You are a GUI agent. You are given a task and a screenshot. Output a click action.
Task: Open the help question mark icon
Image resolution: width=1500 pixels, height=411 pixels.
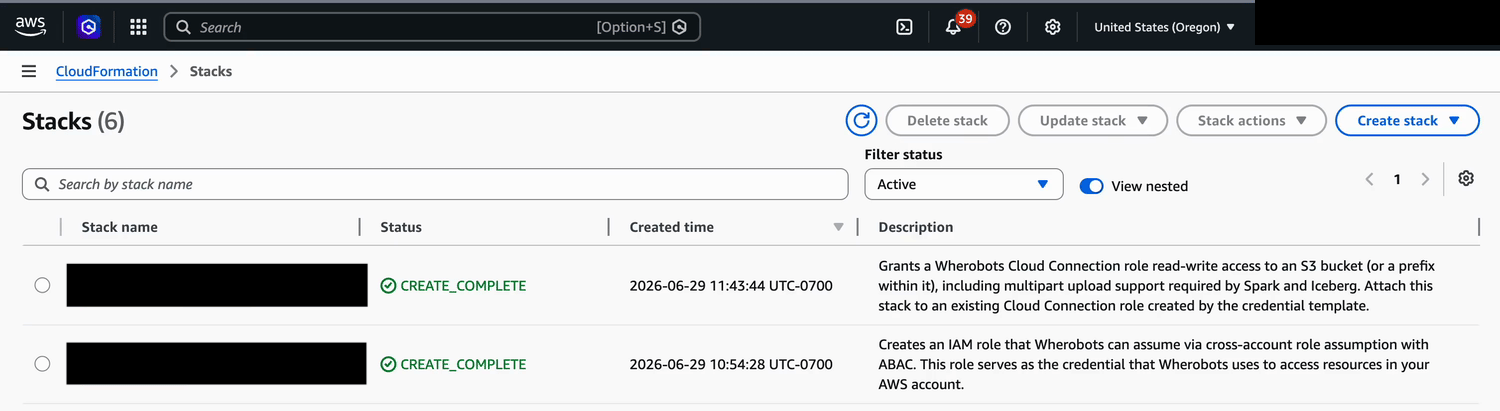tap(1003, 27)
